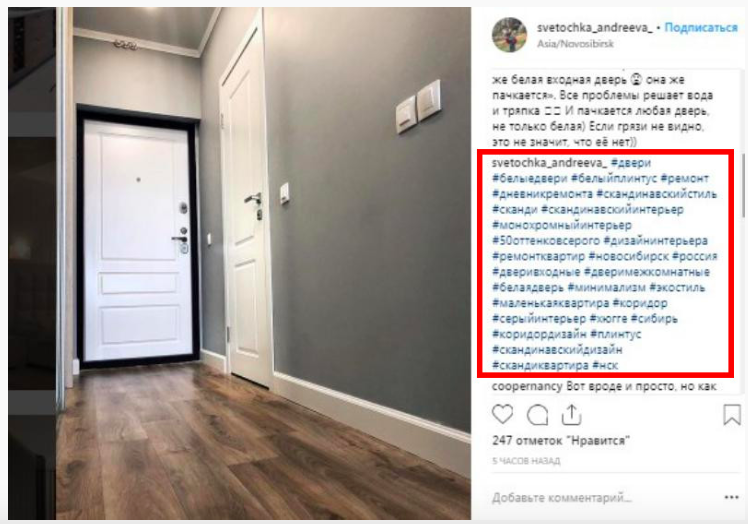Screen dimensions: 748x524
Task: Click the comments panel scrollbar
Action: coord(743,184)
